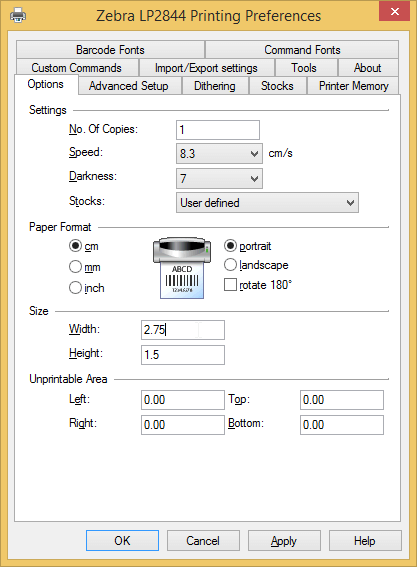Expand the Speed dropdown

tap(219, 154)
